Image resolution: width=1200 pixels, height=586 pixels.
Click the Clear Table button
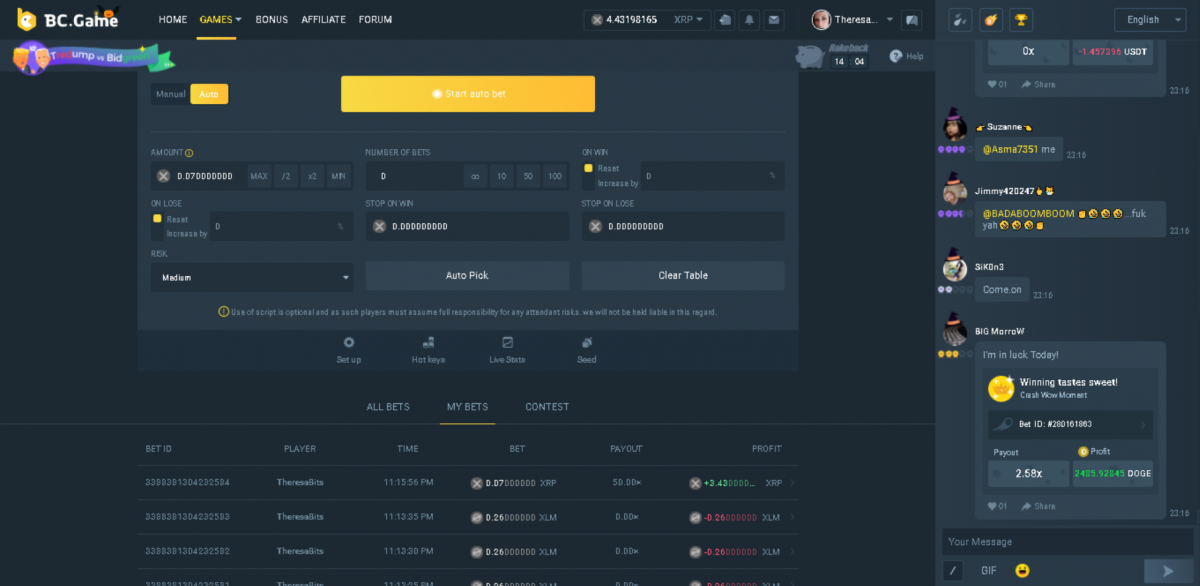682,275
